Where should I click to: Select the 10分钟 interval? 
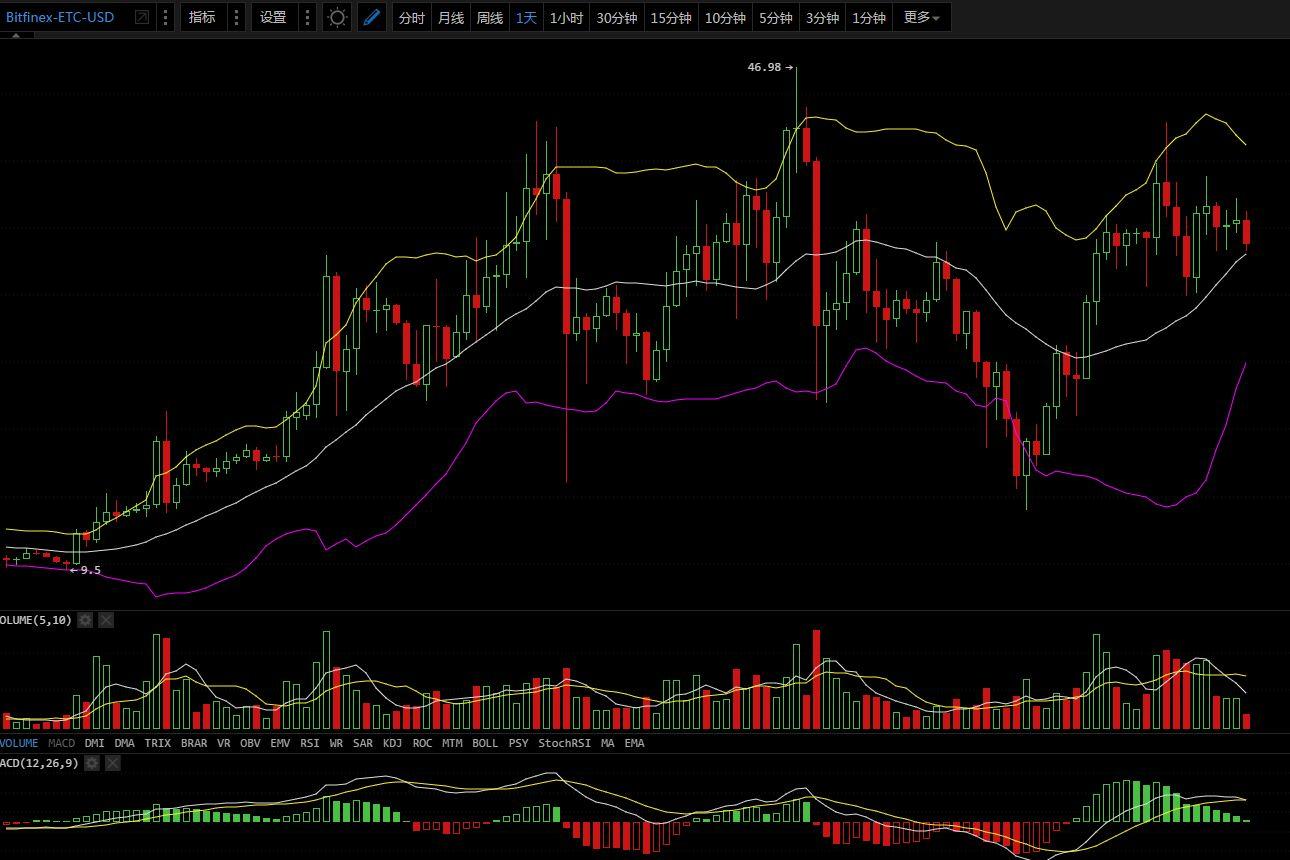(x=725, y=18)
